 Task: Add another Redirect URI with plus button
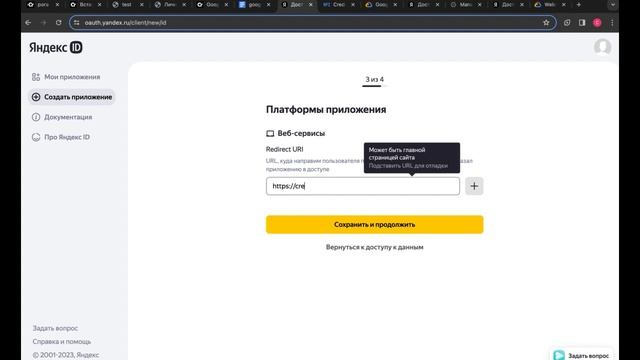click(474, 186)
